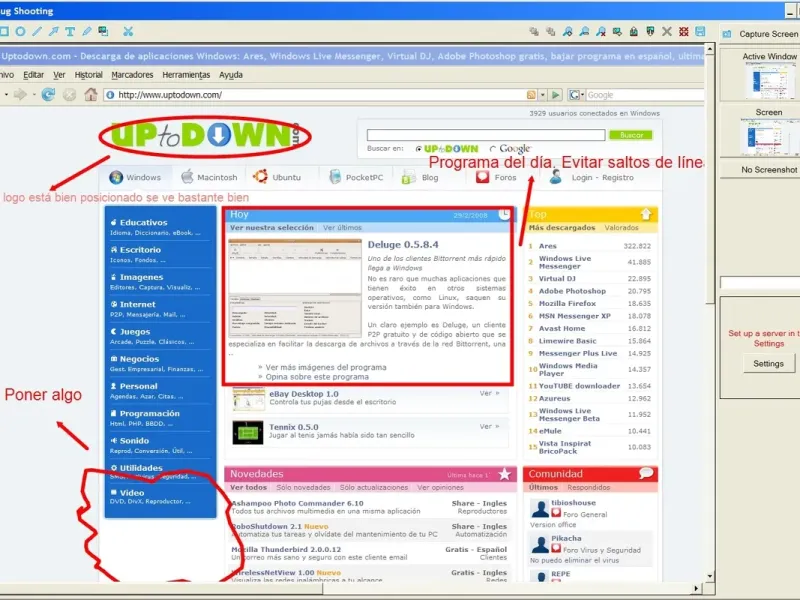
Task: Click the browser Stop icon
Action: [70, 94]
